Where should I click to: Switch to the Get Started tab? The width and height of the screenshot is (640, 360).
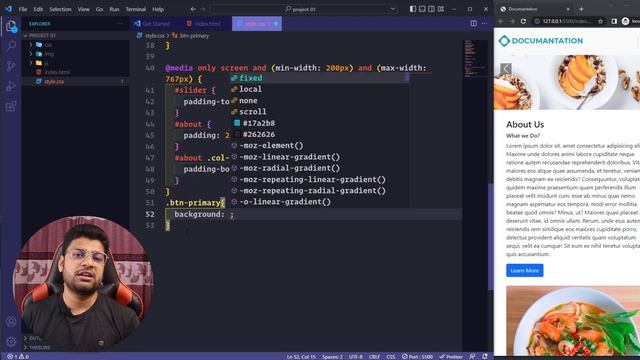tap(153, 24)
